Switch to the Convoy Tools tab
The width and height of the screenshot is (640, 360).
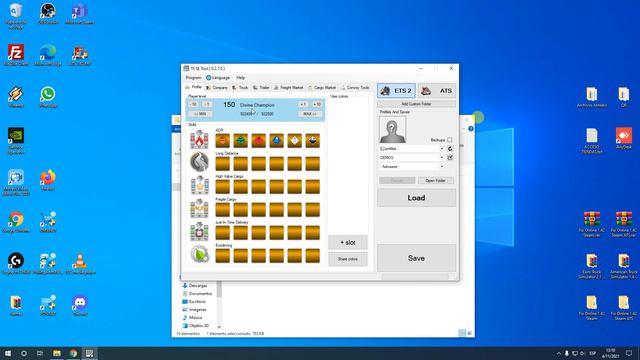[356, 88]
